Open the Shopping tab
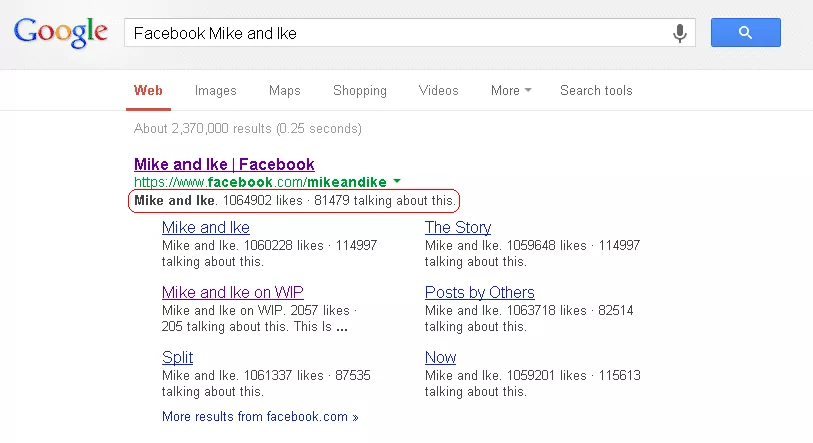Image resolution: width=813 pixels, height=443 pixels. 360,90
